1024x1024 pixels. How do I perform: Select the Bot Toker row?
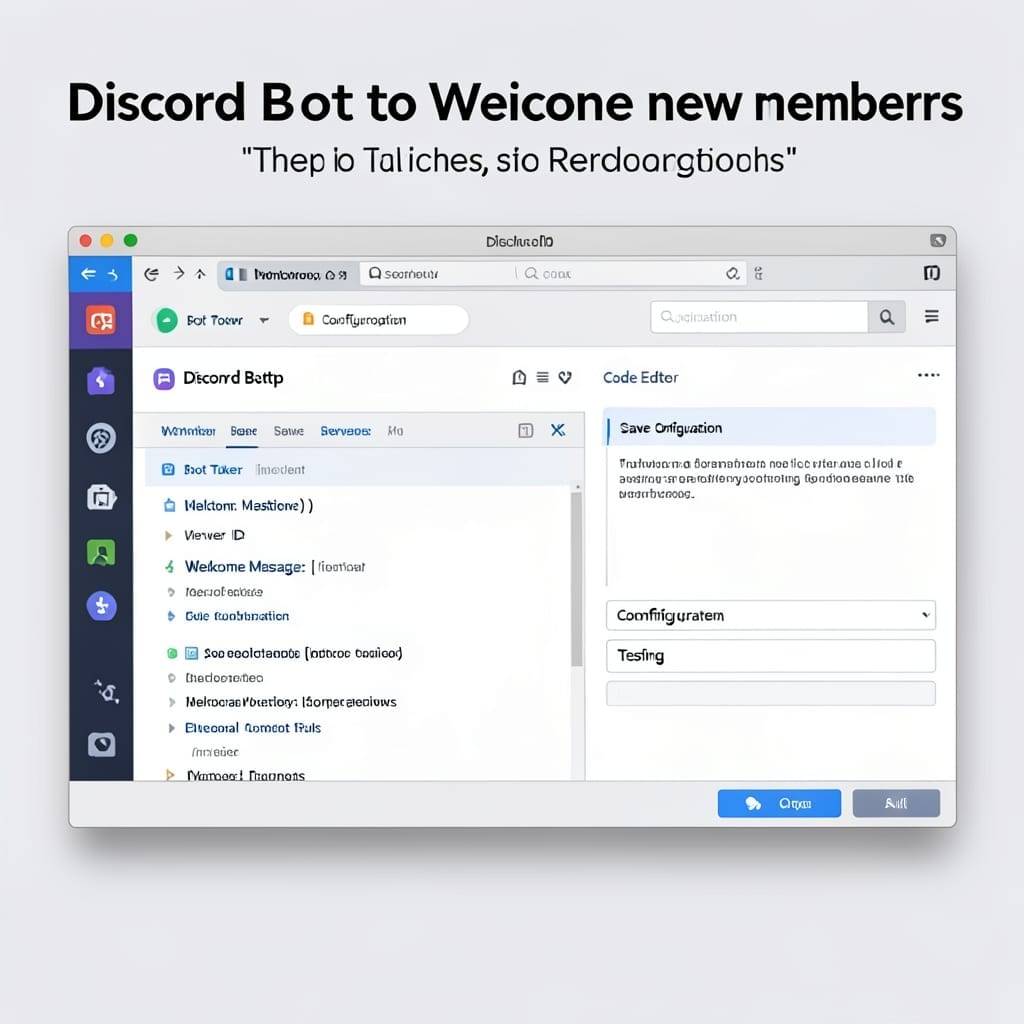tap(358, 470)
